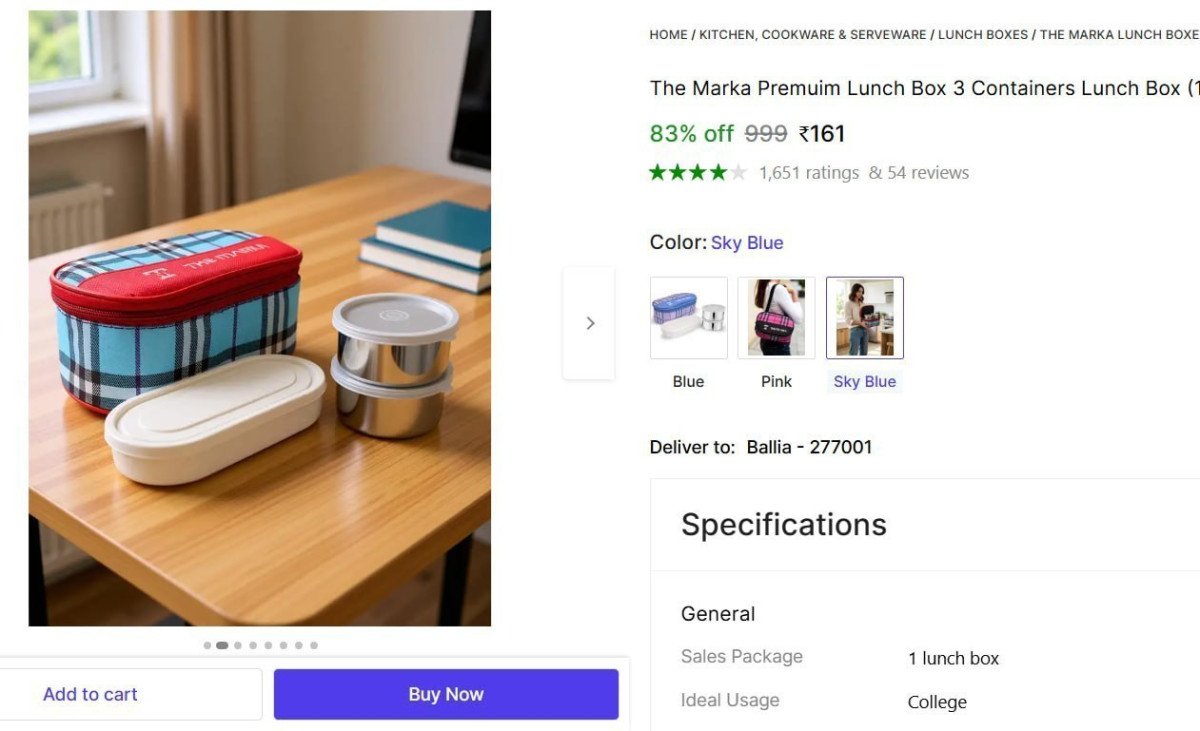Open the 'LUNCH BOXES' breadcrumb link
This screenshot has width=1200, height=731.
983,34
